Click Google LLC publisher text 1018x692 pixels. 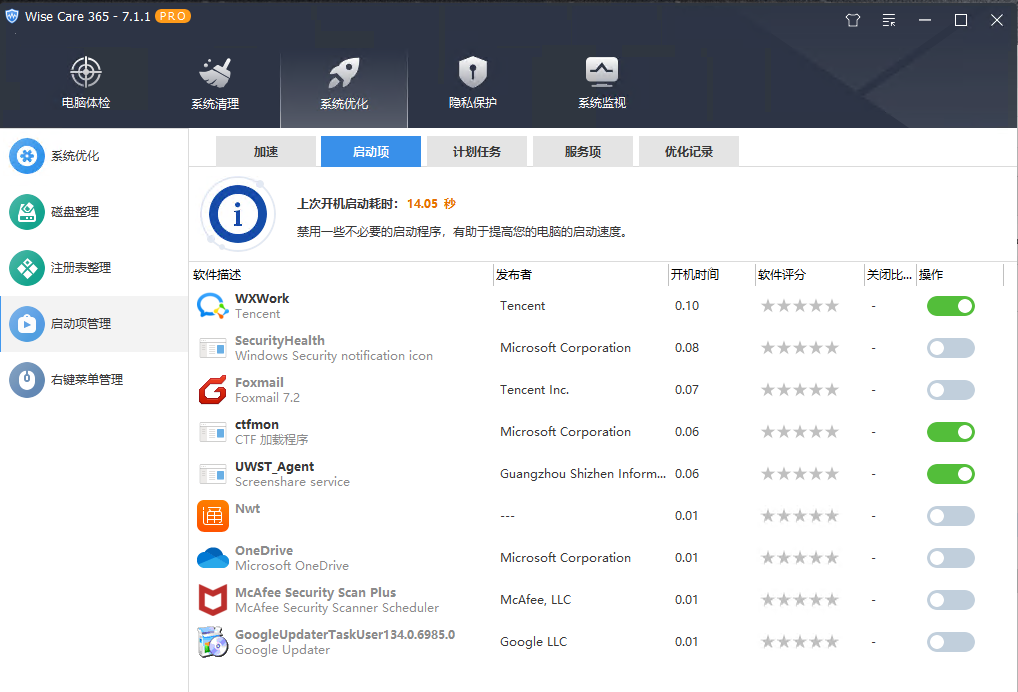click(533, 641)
